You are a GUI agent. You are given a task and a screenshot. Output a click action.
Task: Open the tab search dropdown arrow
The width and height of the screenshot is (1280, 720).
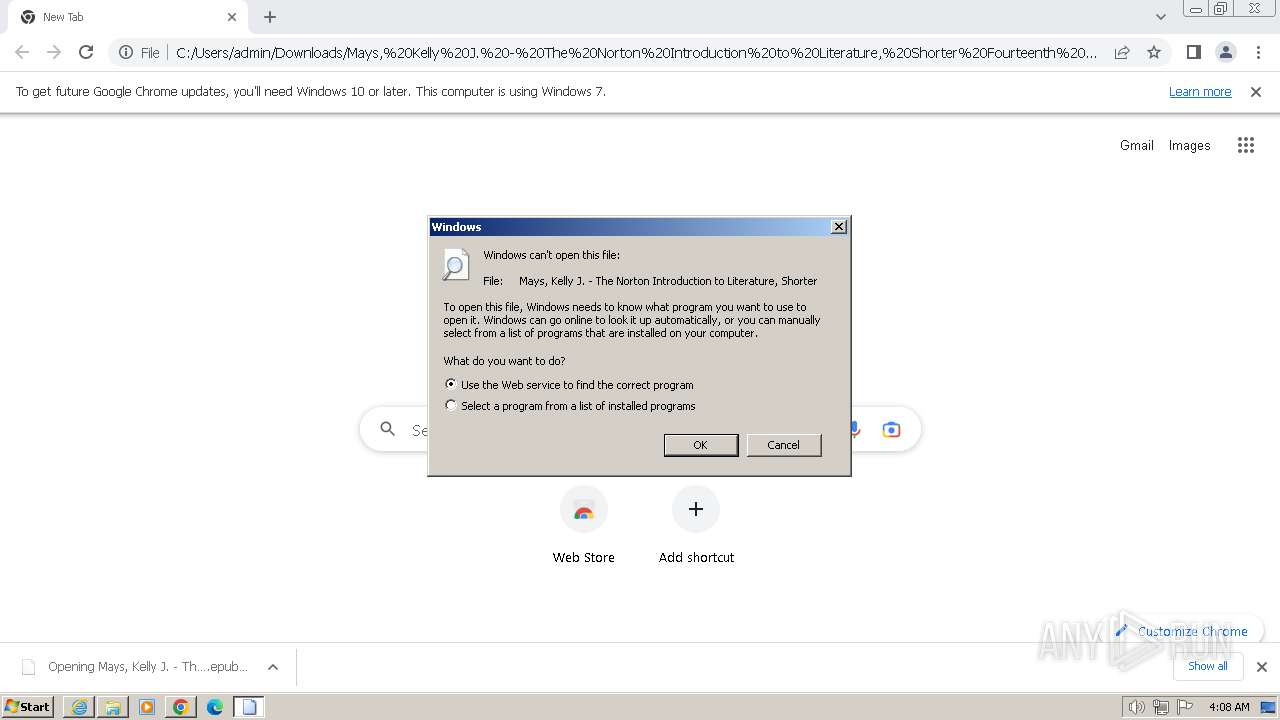1160,17
